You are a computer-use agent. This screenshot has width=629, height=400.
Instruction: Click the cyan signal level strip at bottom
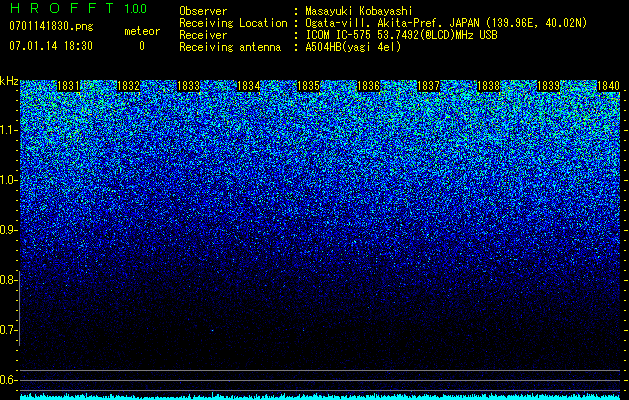pyautogui.click(x=321, y=397)
